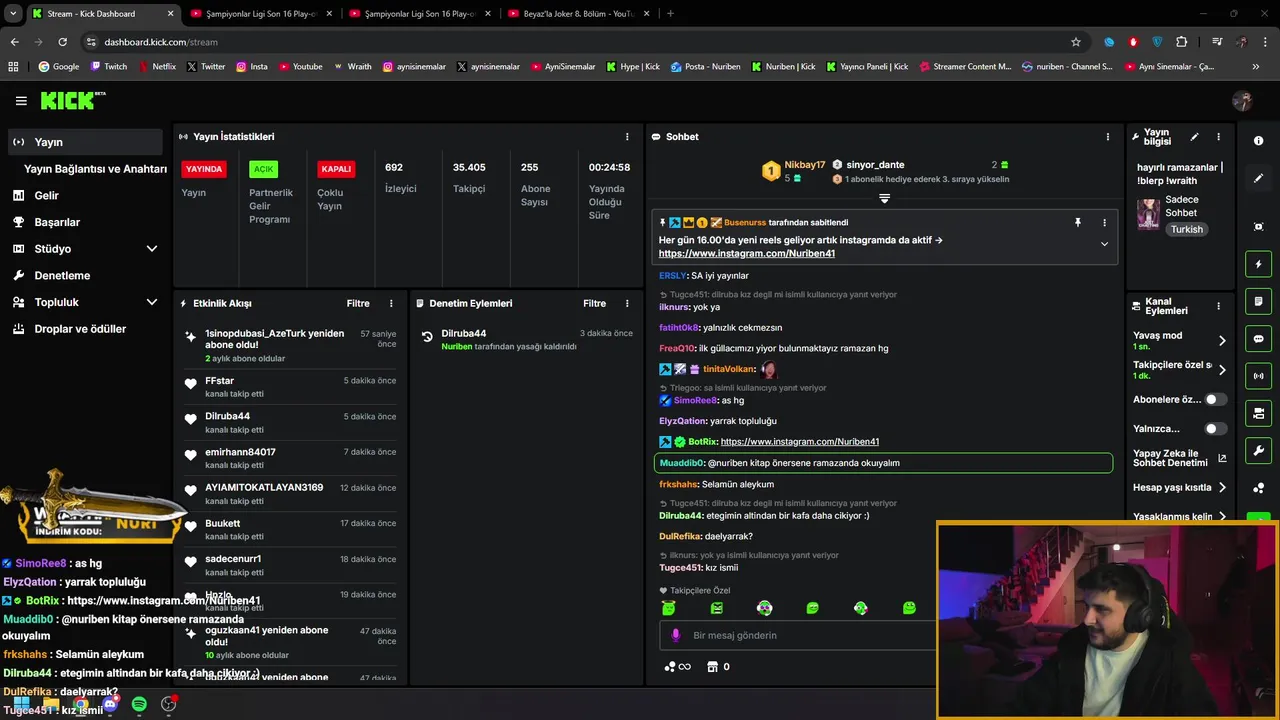
Task: Reload the browser page
Action: pos(62,42)
